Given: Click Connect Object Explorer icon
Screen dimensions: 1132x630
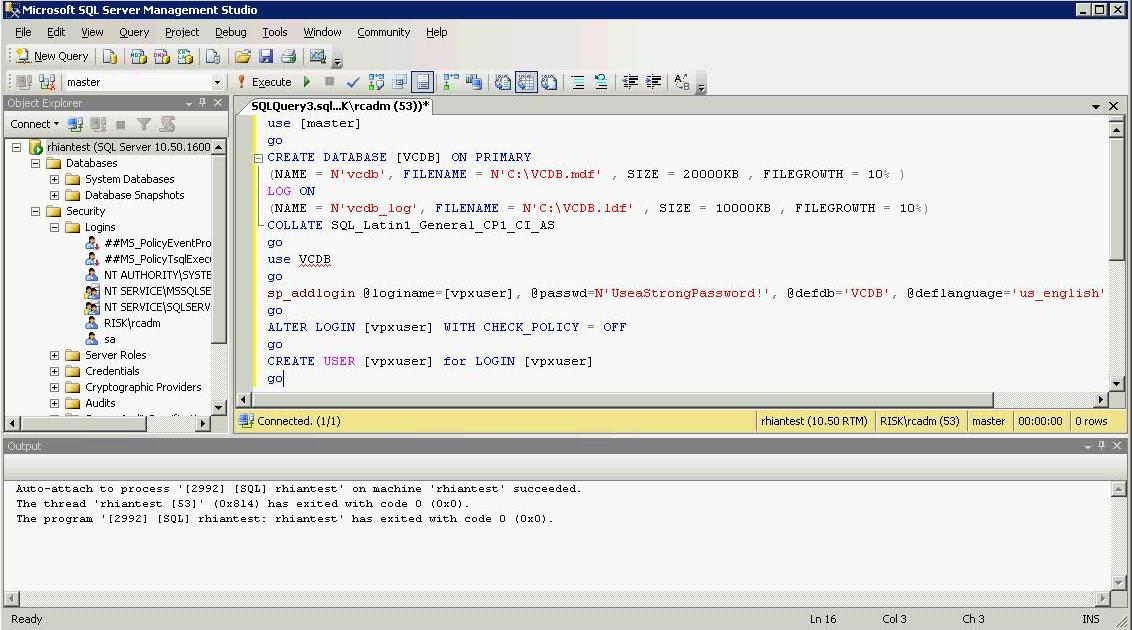Looking at the screenshot, I should pos(75,124).
